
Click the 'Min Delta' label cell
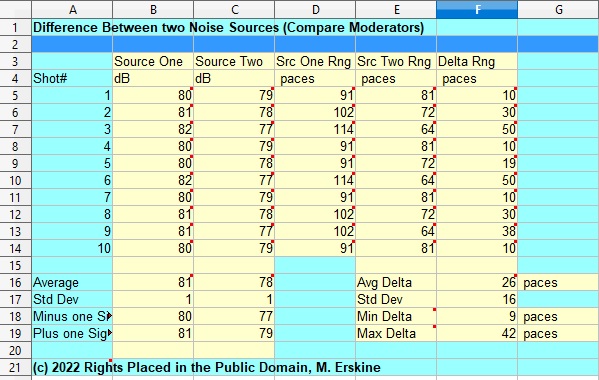(396, 316)
